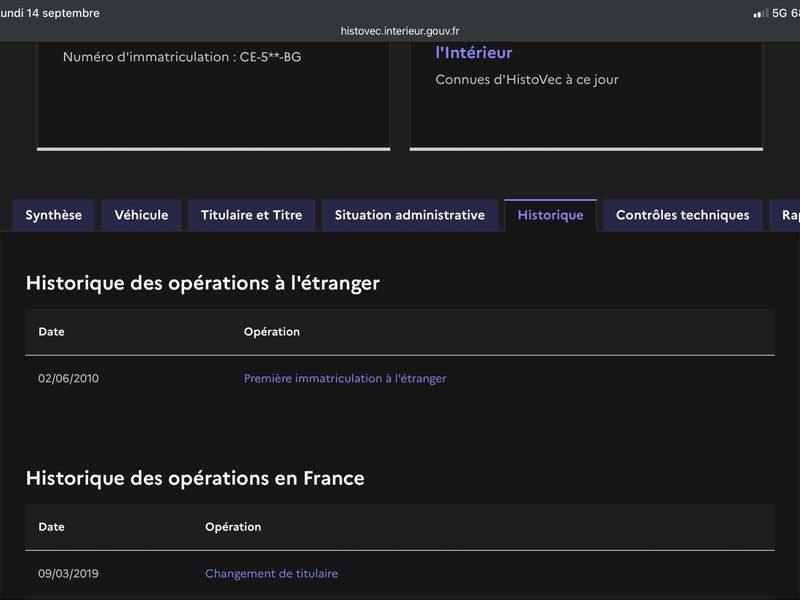Tap the 5G network indicator

(779, 13)
